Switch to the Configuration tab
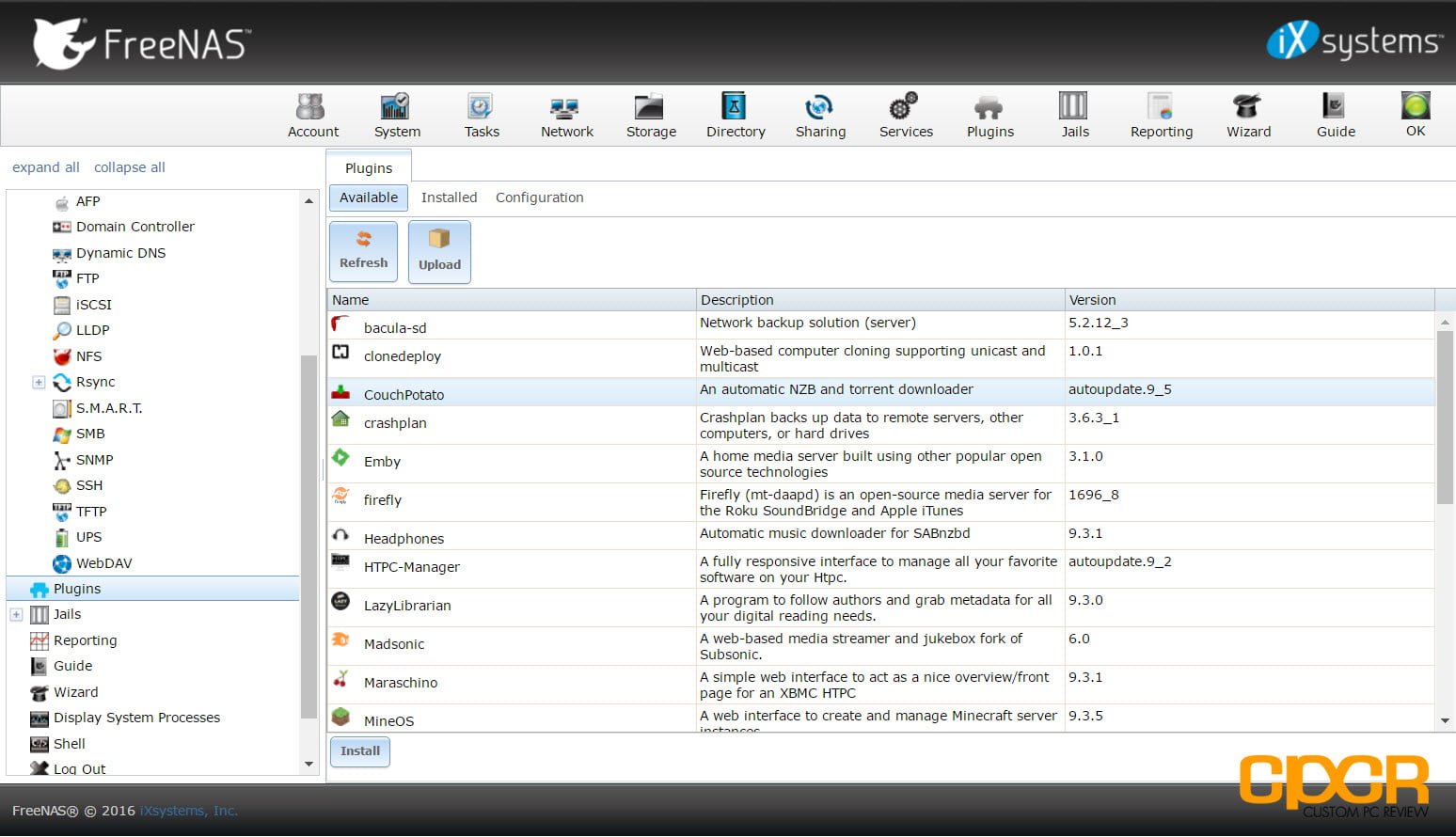 point(539,197)
